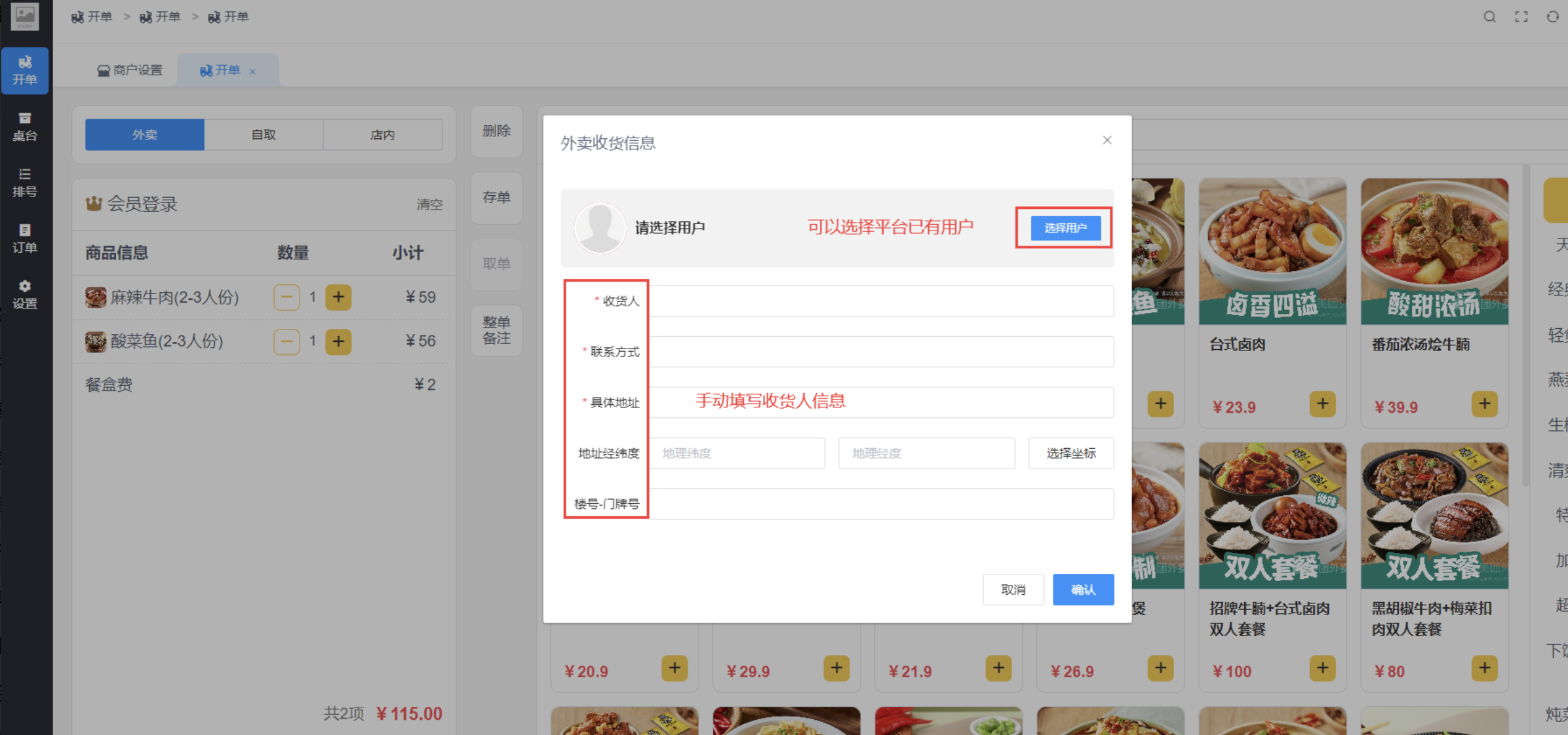
Task: Click the 取单 button
Action: coord(496,264)
